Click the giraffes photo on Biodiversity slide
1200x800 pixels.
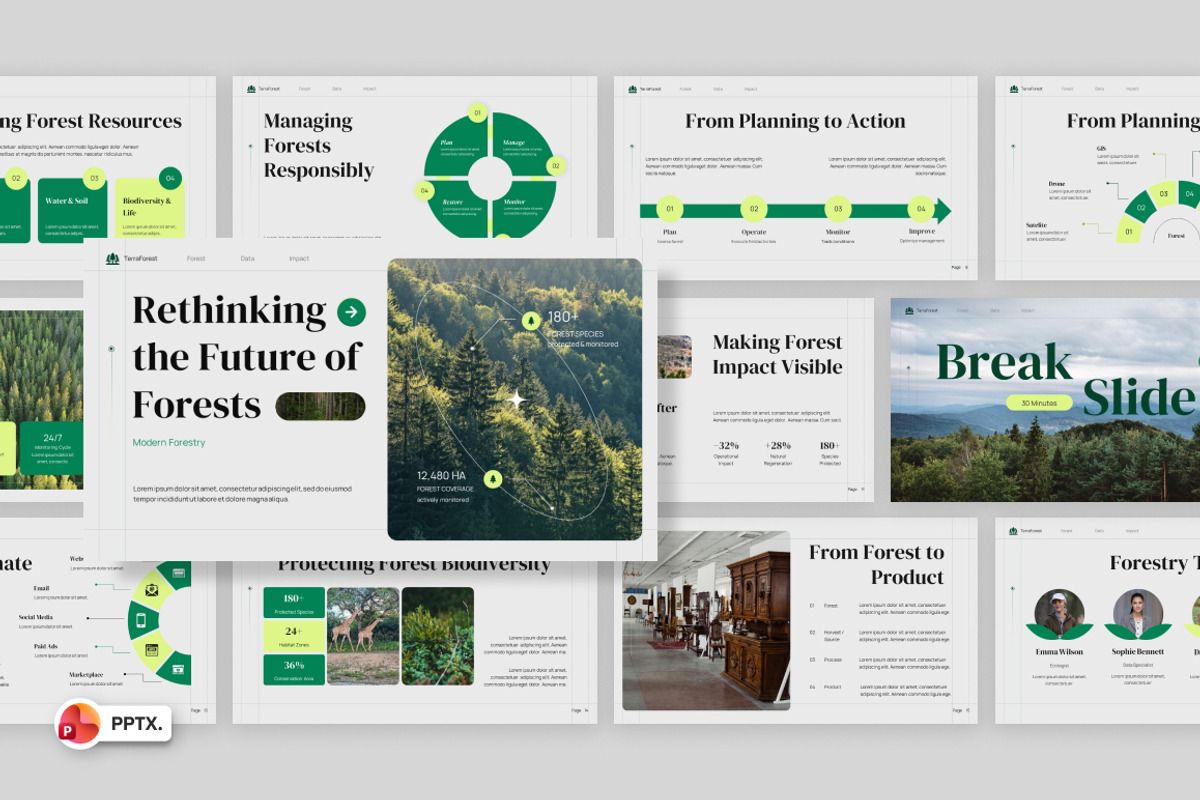click(363, 636)
